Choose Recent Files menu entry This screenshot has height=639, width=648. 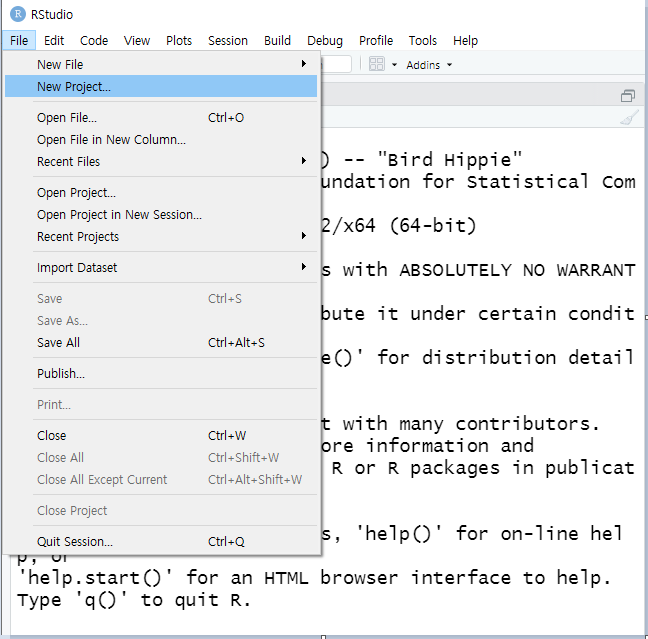point(161,162)
